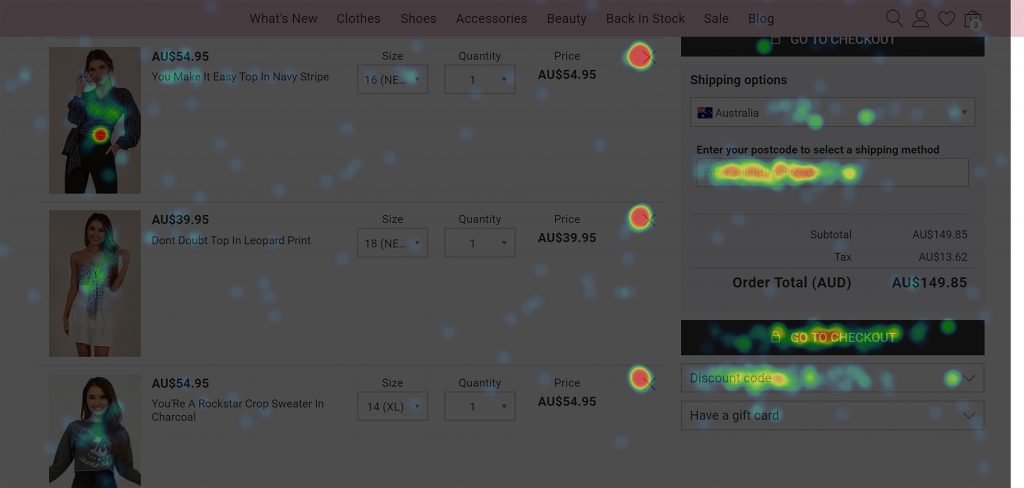This screenshot has height=488, width=1024.
Task: Select the Shipping options heading
Action: (x=739, y=80)
